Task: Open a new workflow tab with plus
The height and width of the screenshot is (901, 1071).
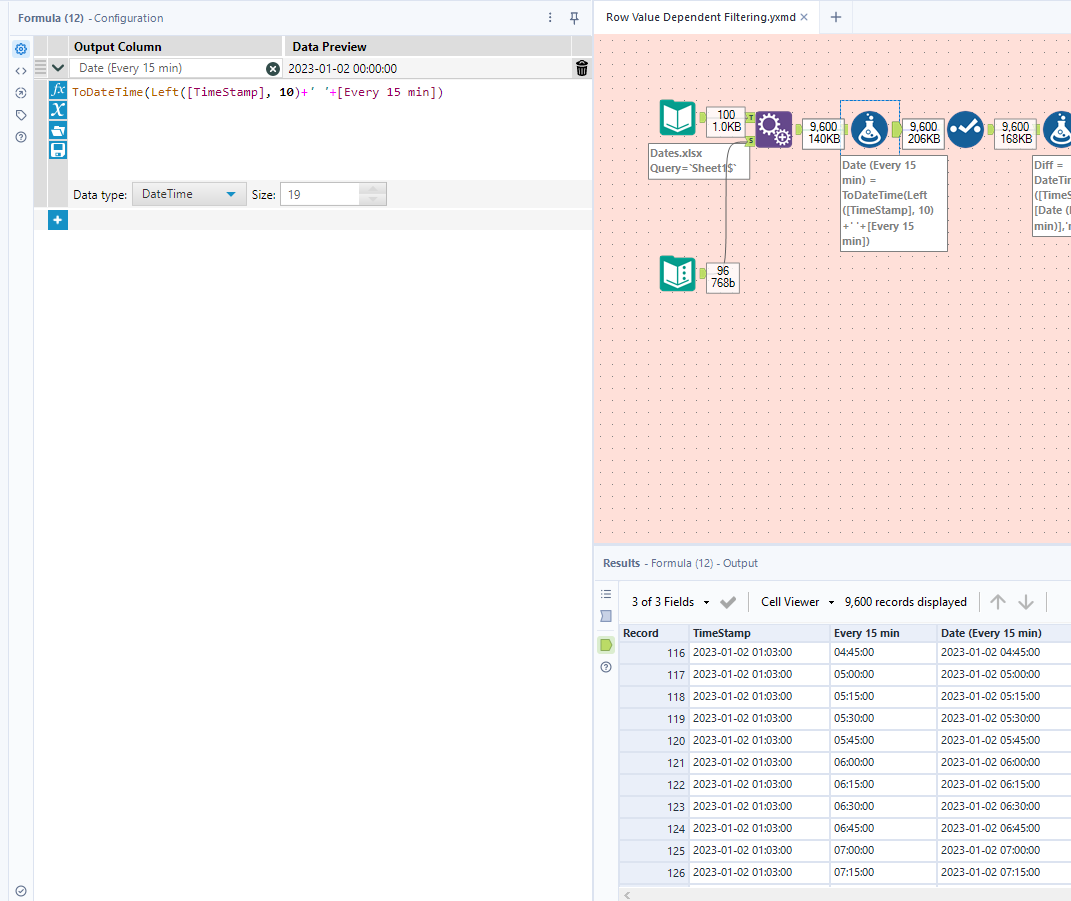Action: 836,17
